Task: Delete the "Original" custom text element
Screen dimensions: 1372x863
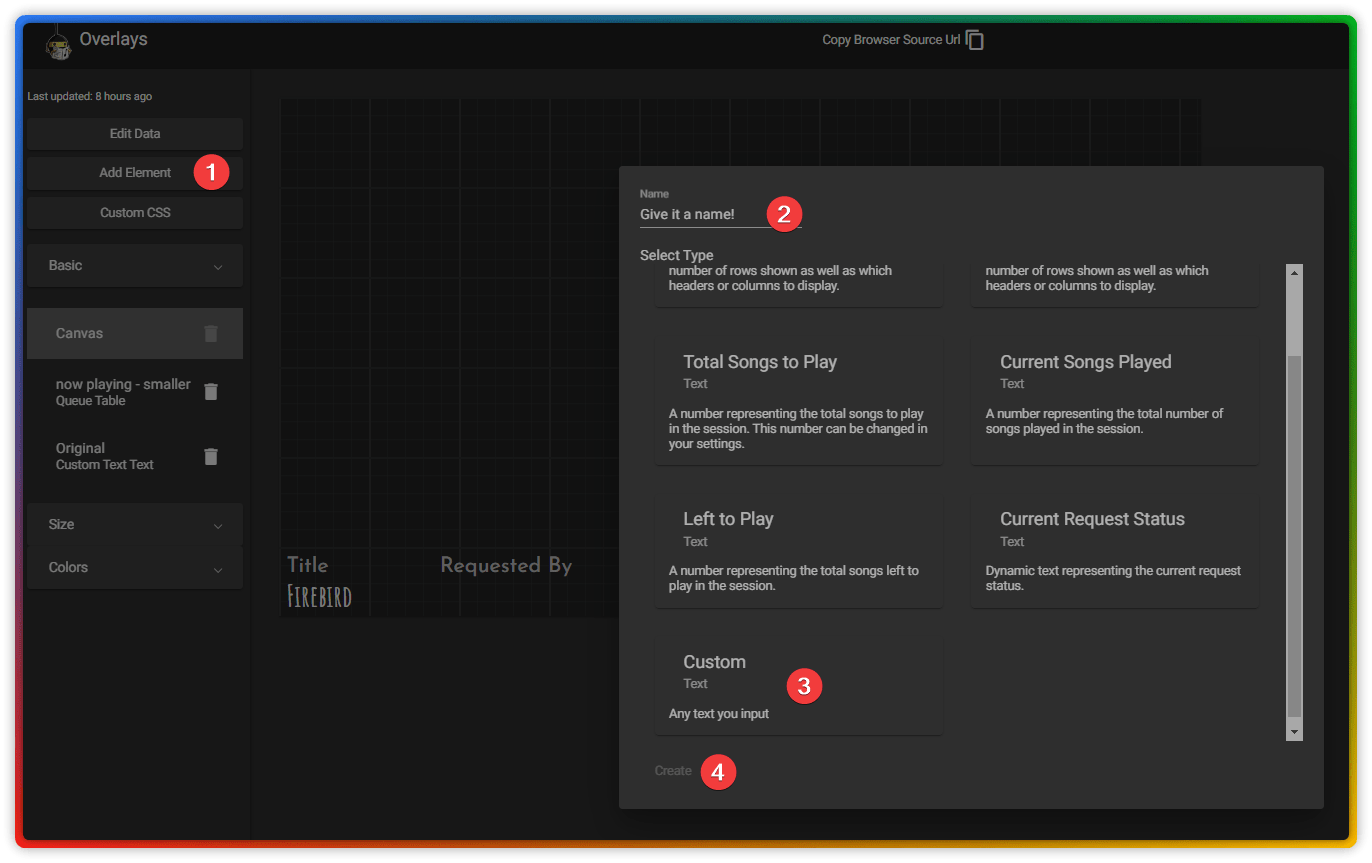Action: pyautogui.click(x=210, y=456)
